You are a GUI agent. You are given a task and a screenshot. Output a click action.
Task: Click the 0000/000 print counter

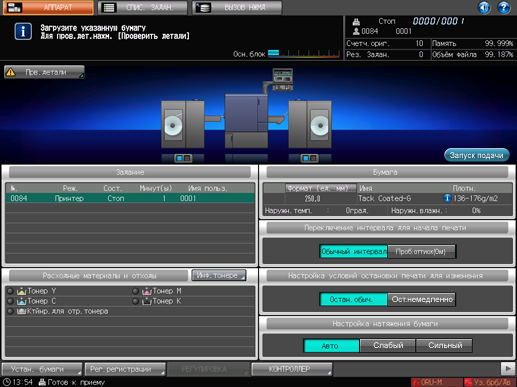tap(438, 21)
